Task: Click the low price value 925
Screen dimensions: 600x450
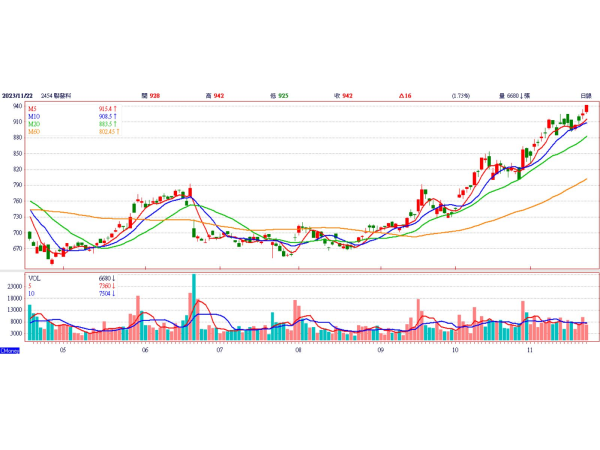Action: point(284,95)
